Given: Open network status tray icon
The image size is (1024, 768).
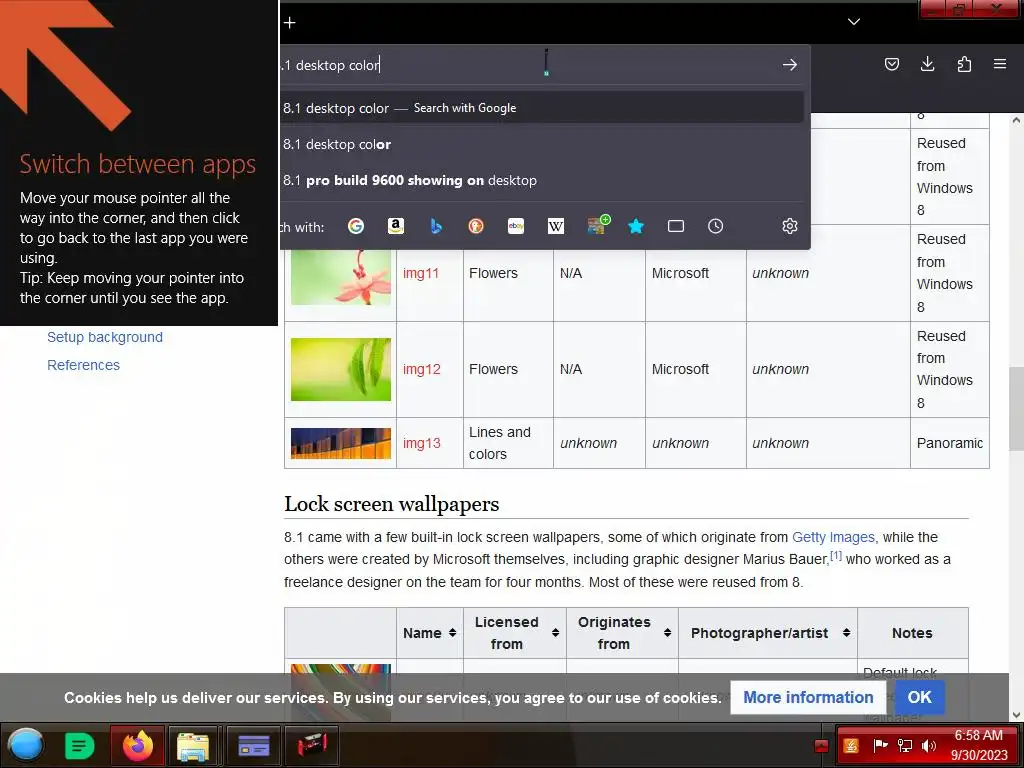Looking at the screenshot, I should coord(905,746).
